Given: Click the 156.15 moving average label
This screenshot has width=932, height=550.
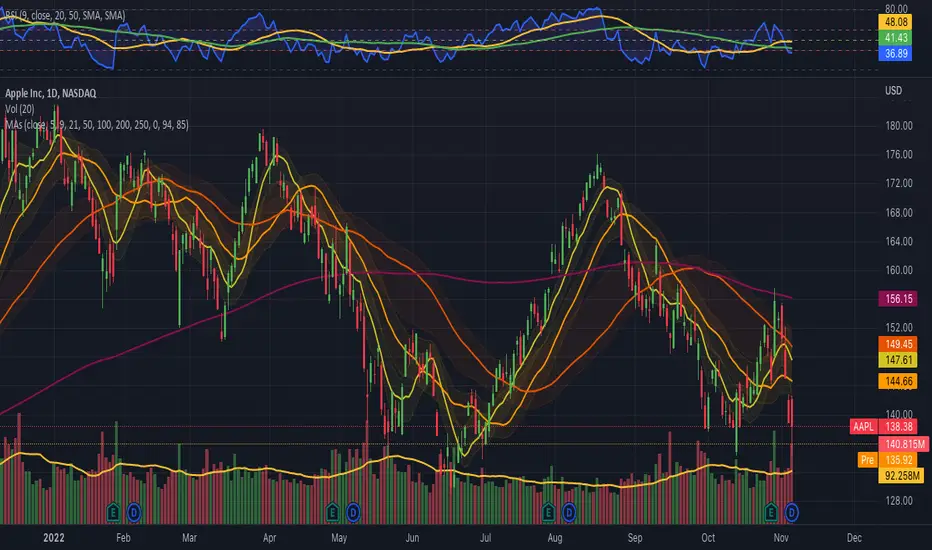Looking at the screenshot, I should point(898,298).
